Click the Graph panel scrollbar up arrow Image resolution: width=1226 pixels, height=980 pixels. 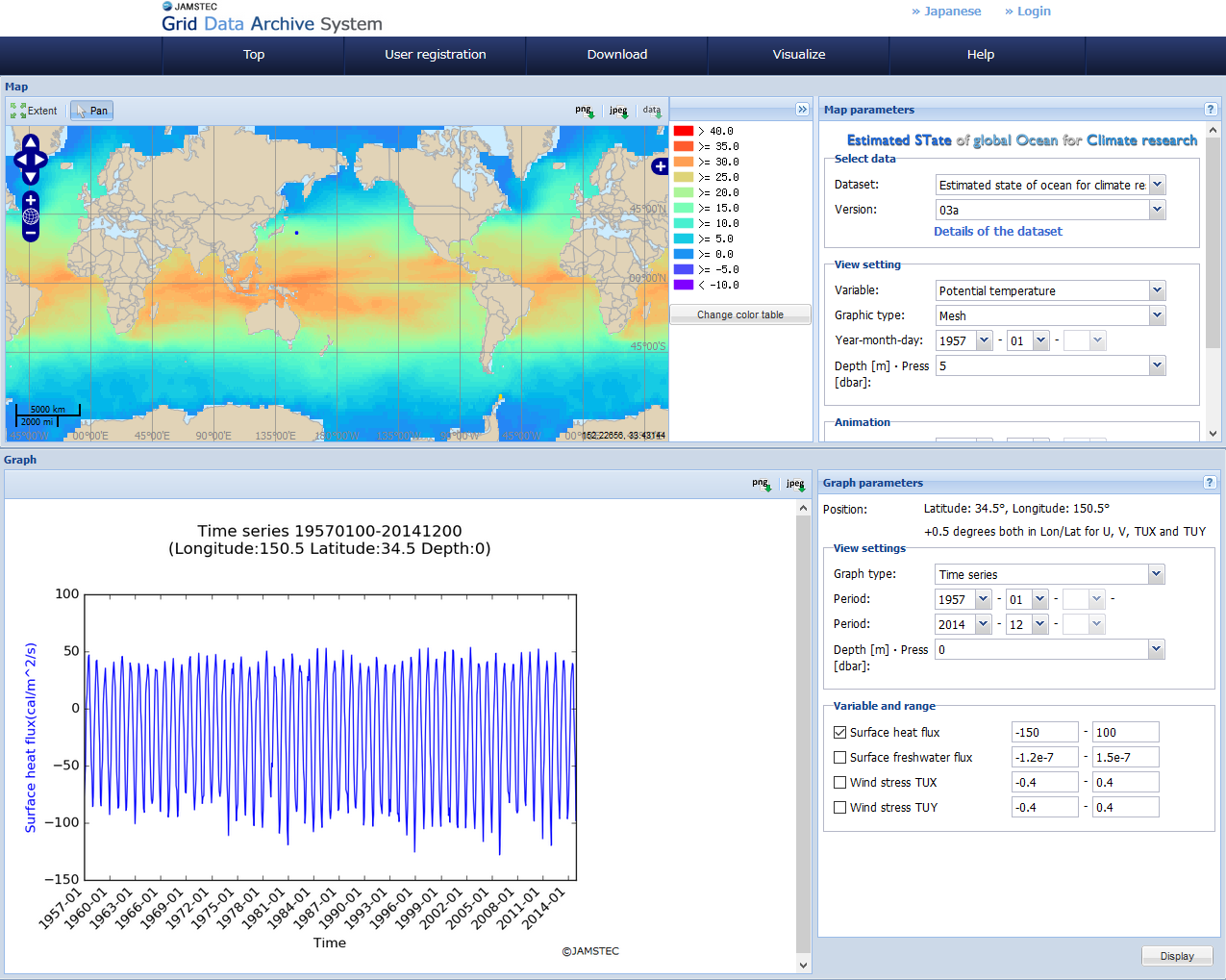[804, 508]
